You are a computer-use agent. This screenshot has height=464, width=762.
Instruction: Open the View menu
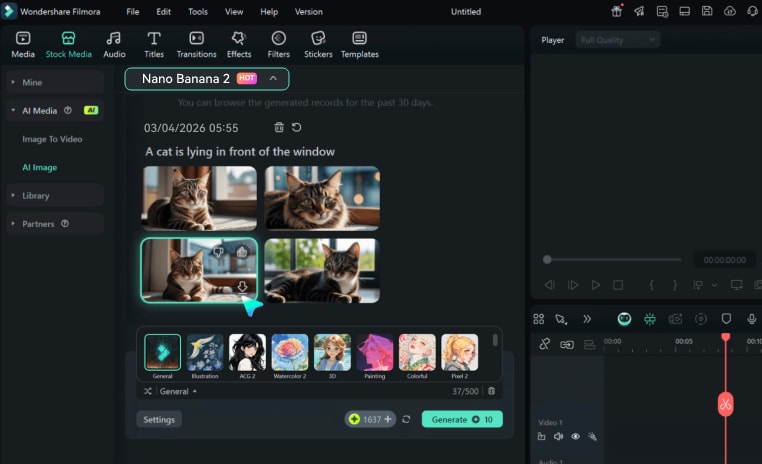point(234,12)
